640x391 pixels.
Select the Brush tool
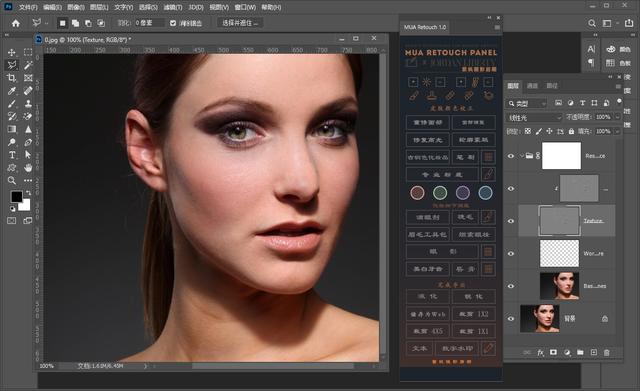pos(11,104)
